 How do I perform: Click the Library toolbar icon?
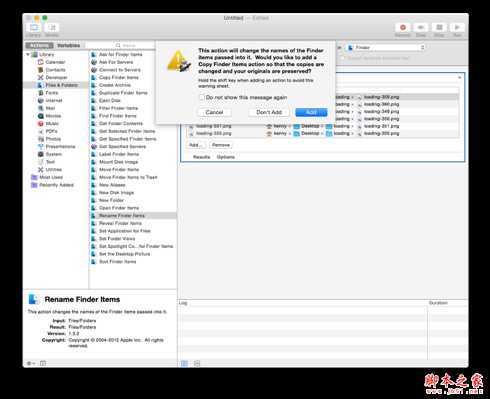(x=34, y=27)
